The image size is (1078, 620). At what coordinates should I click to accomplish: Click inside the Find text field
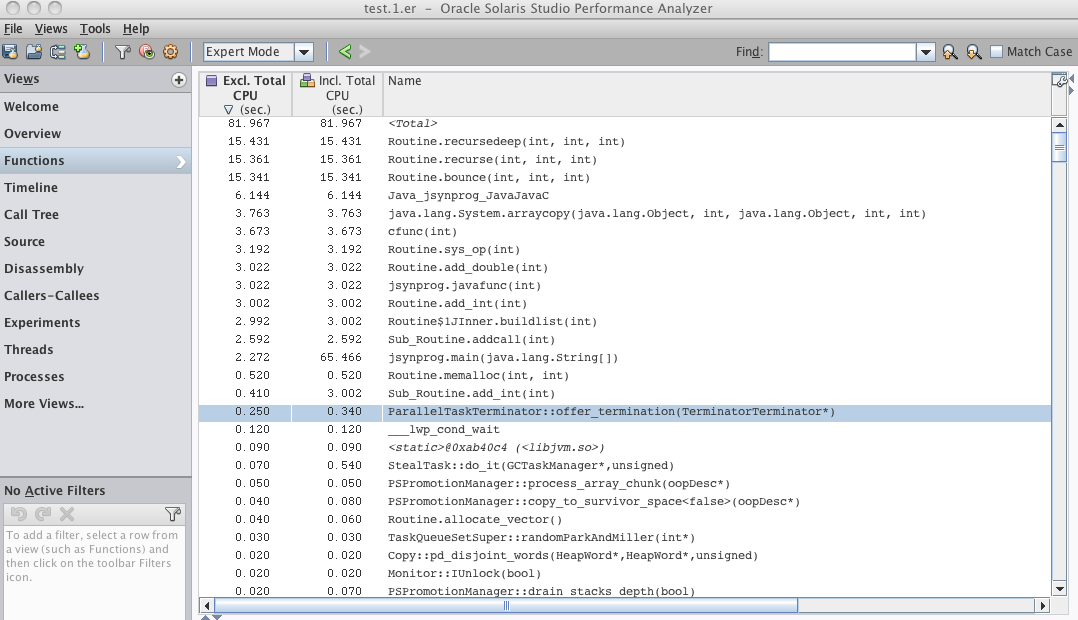click(x=841, y=52)
